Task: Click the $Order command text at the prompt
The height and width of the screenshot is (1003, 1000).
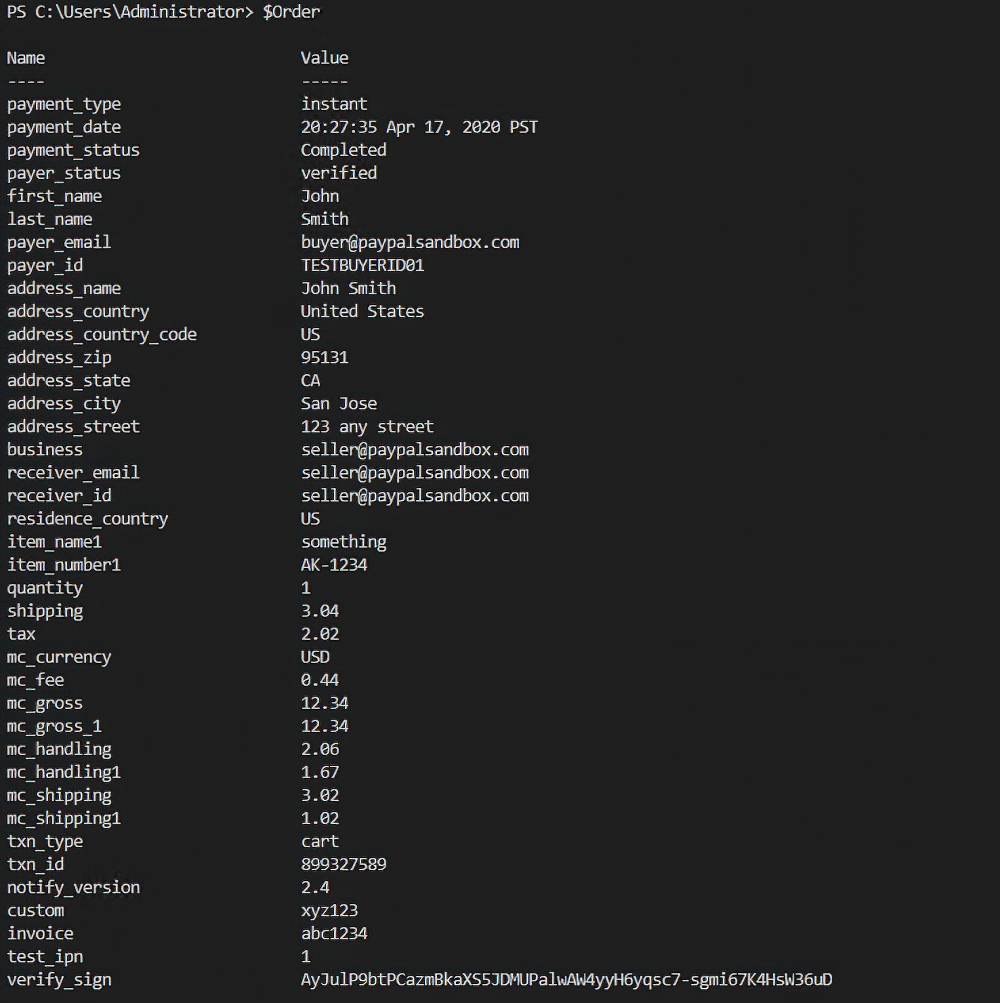Action: coord(291,11)
